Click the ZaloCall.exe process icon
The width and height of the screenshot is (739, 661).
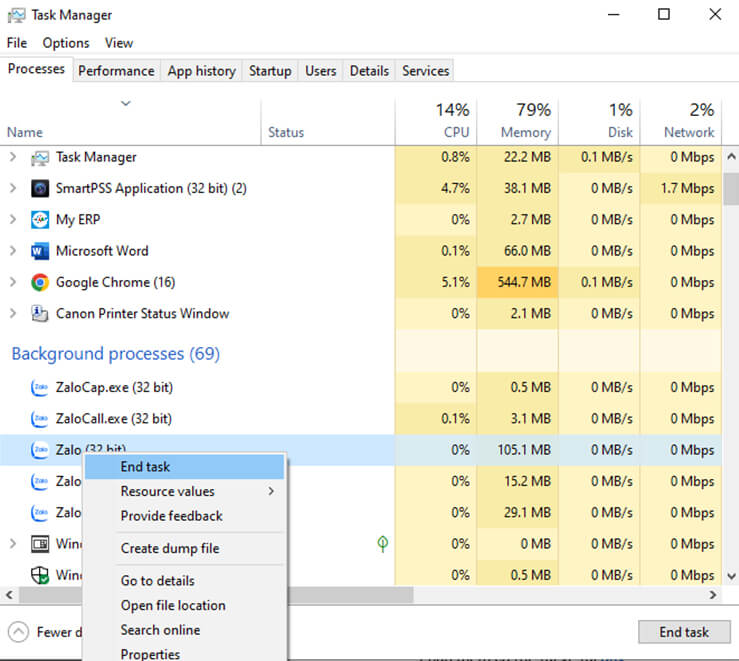(40, 418)
